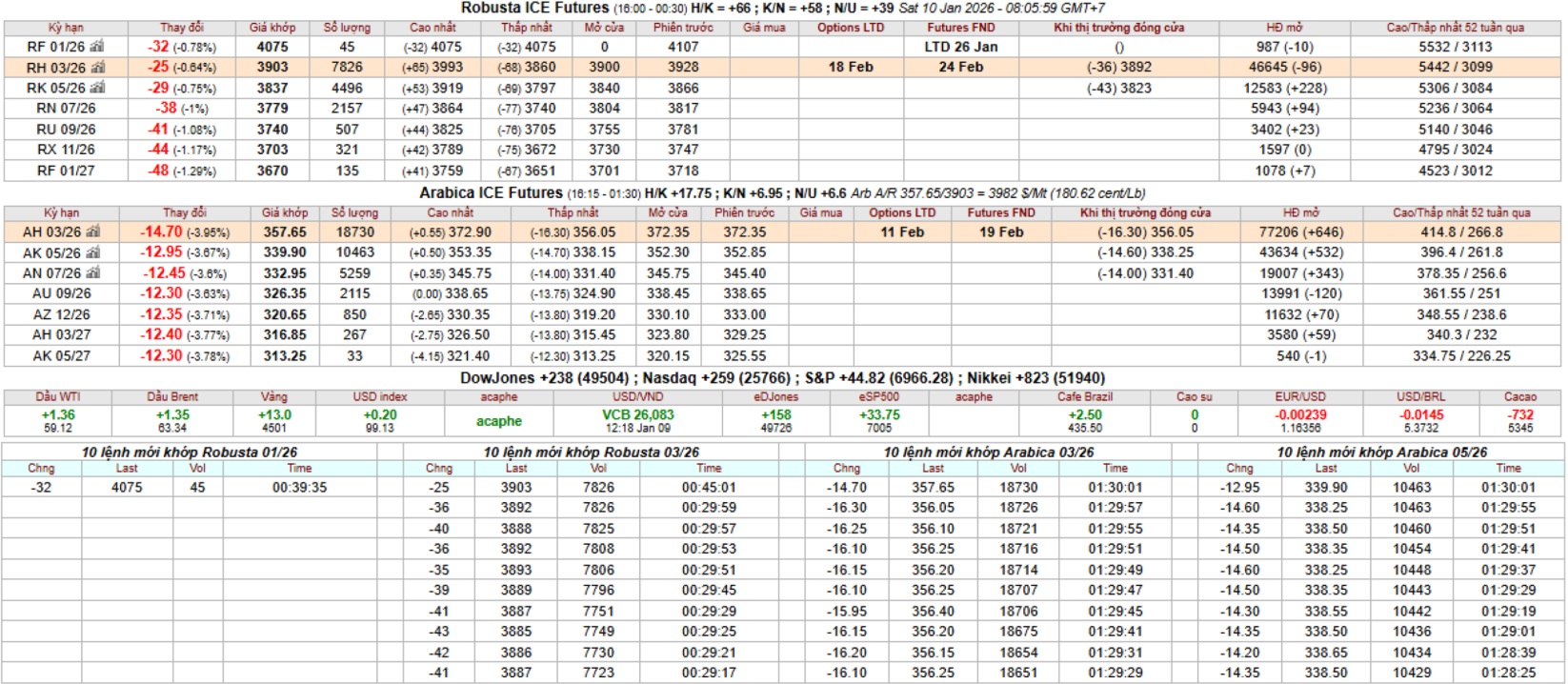This screenshot has width=1568, height=684.
Task: Open the chart icon for AK 05/26
Action: point(94,252)
